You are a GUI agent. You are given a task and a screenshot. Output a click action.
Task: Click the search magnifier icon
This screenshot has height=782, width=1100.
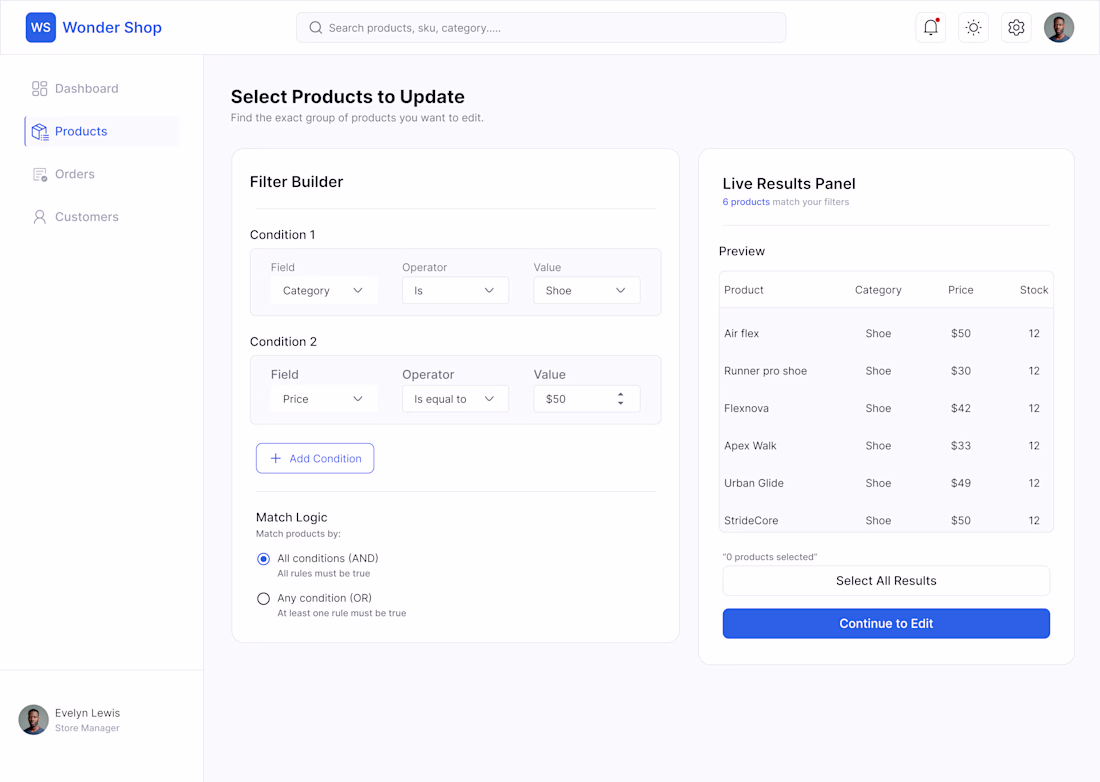(x=316, y=28)
